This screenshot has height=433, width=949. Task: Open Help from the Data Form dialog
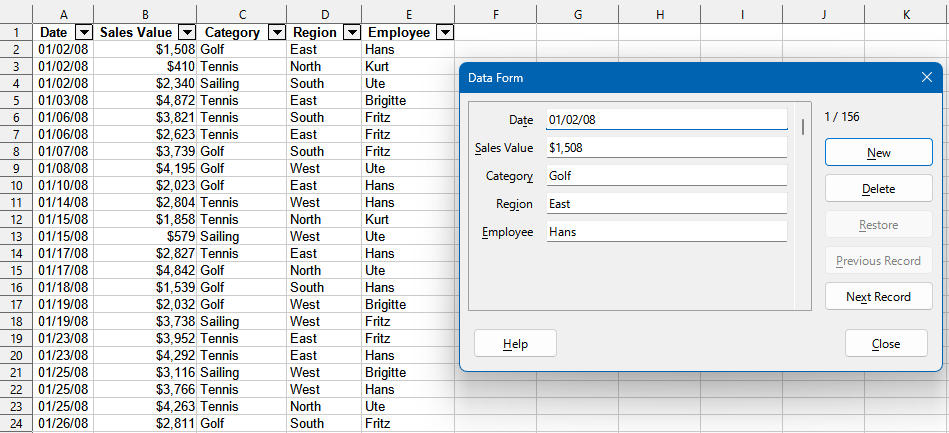point(515,343)
